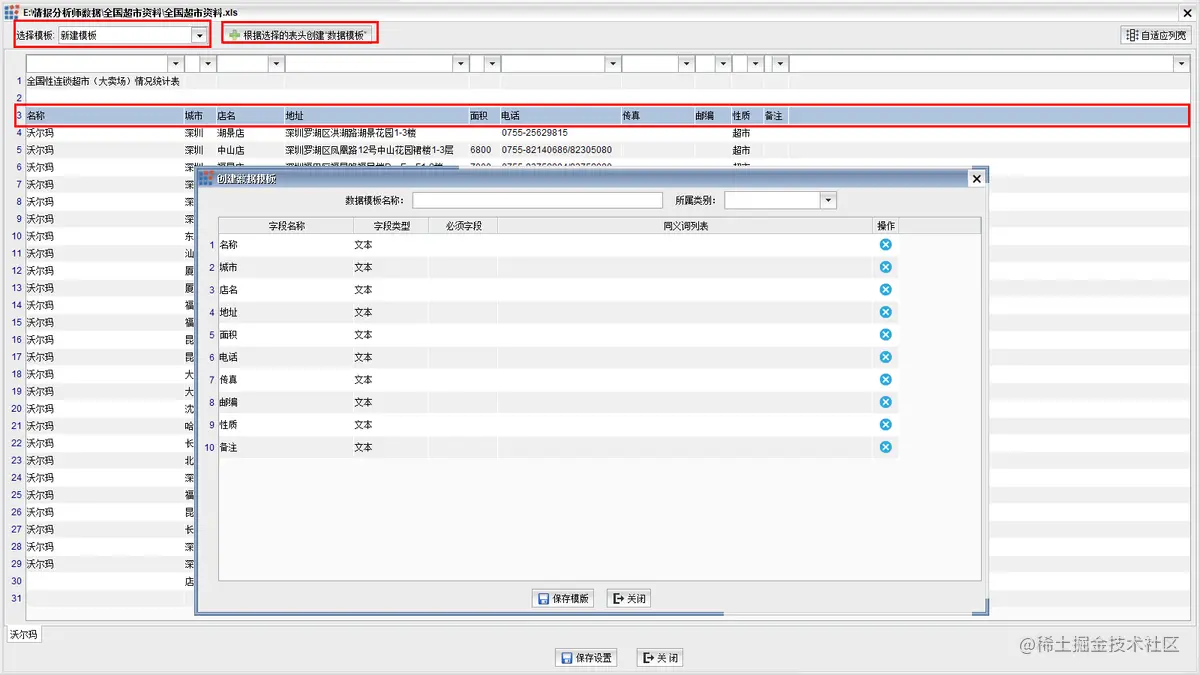This screenshot has width=1200, height=675.
Task: Delete the 邮编 field row in template dialog
Action: [885, 402]
